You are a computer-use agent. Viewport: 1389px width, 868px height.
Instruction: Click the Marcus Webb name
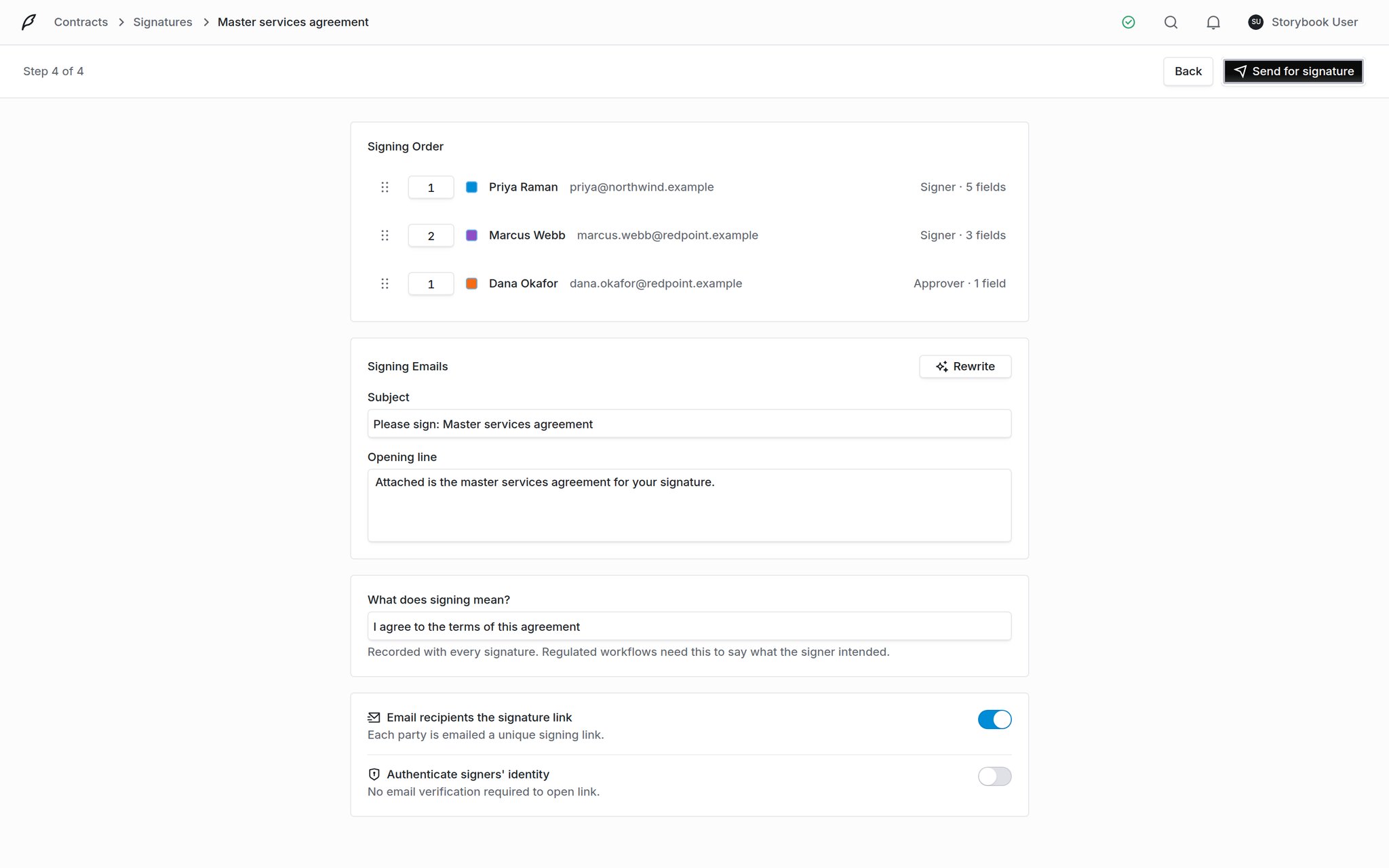[x=527, y=235]
